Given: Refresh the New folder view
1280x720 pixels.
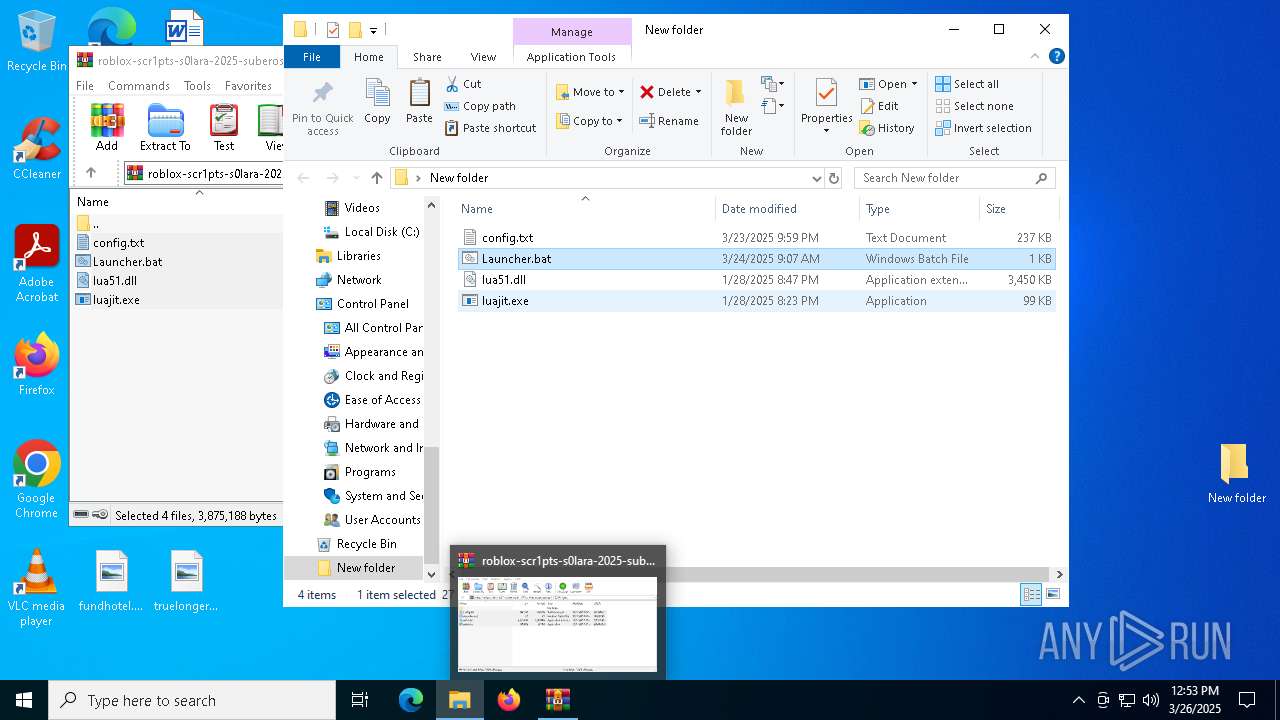Looking at the screenshot, I should point(834,178).
